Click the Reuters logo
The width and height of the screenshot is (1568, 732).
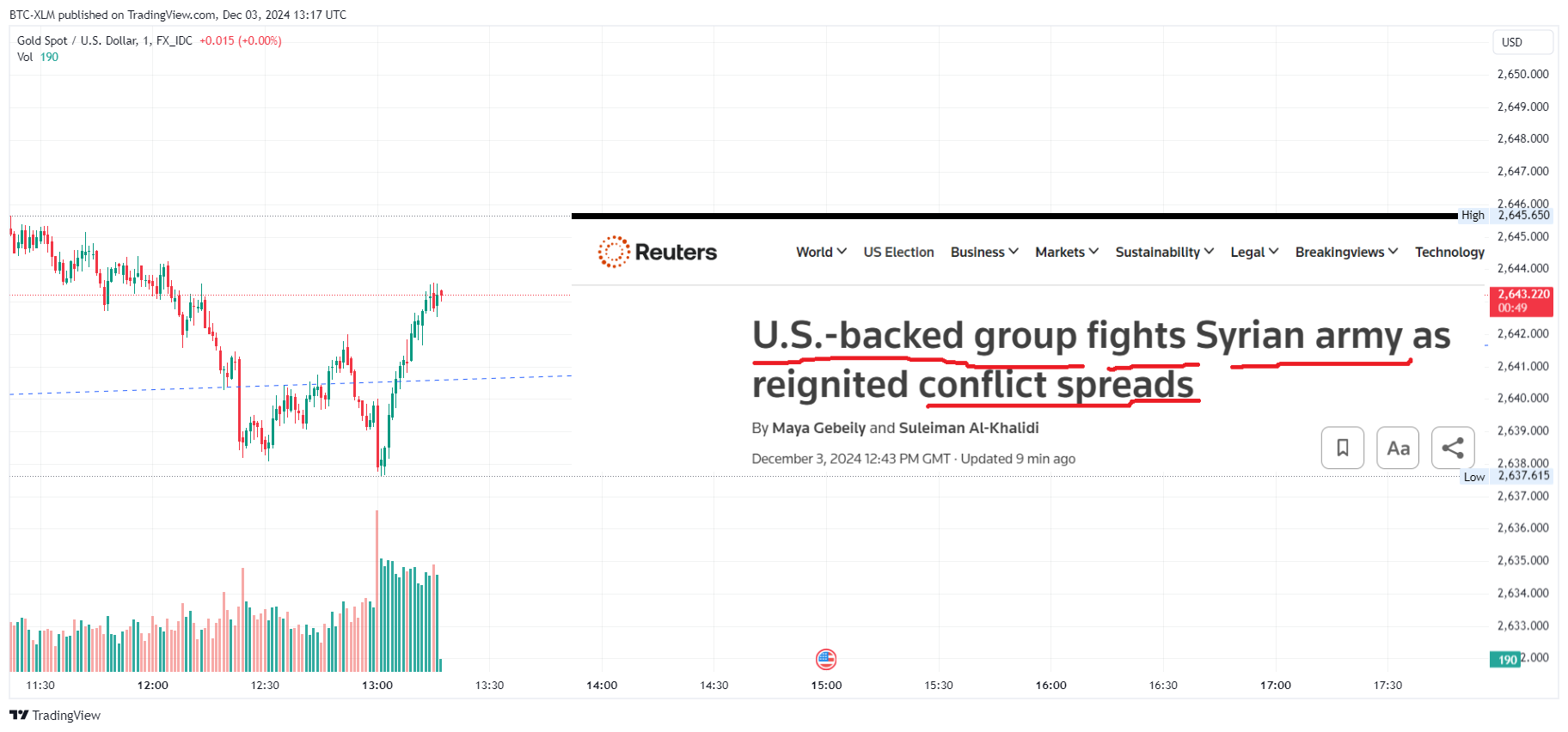[658, 252]
